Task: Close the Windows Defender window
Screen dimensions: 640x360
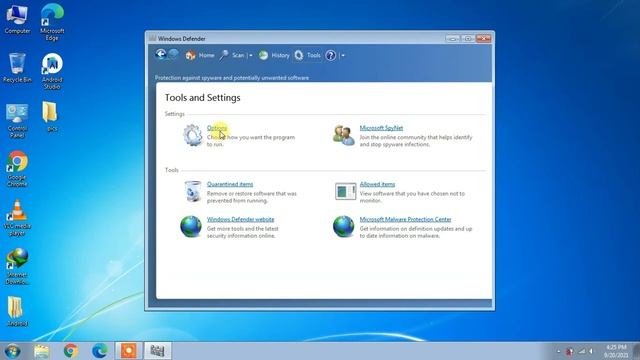Action: (483, 38)
